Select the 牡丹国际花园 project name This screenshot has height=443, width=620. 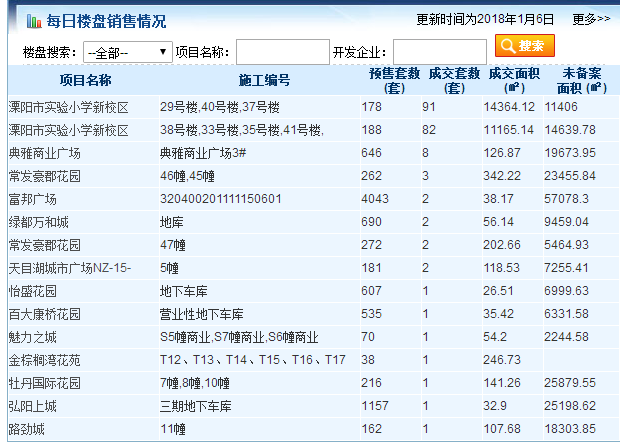[x=45, y=383]
